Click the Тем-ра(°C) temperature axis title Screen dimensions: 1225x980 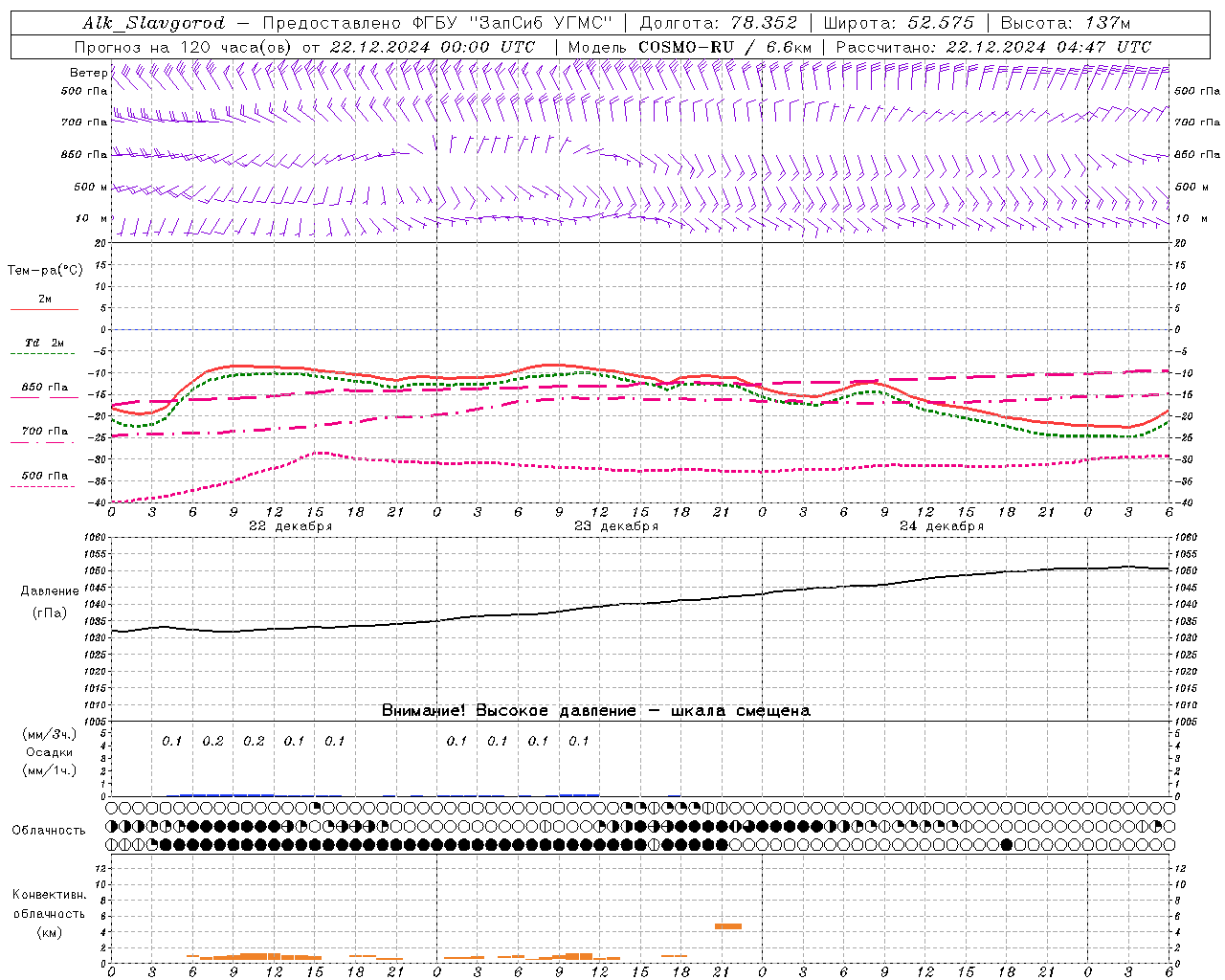(x=45, y=271)
